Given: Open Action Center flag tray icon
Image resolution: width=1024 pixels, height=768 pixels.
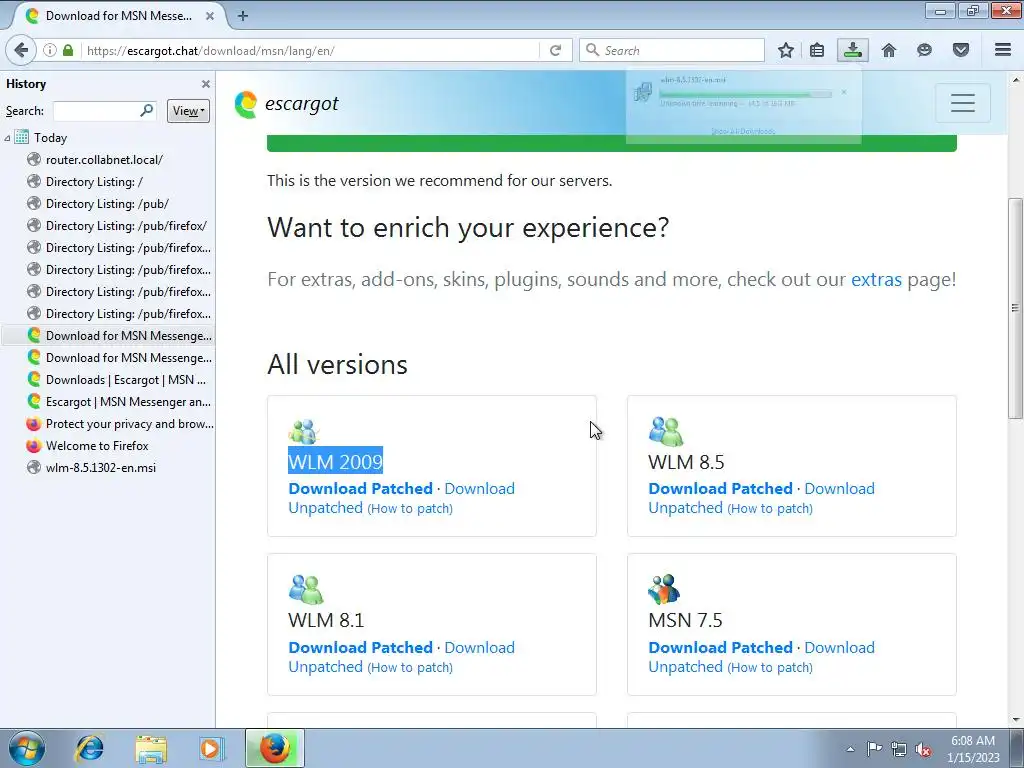Looking at the screenshot, I should click(x=874, y=749).
